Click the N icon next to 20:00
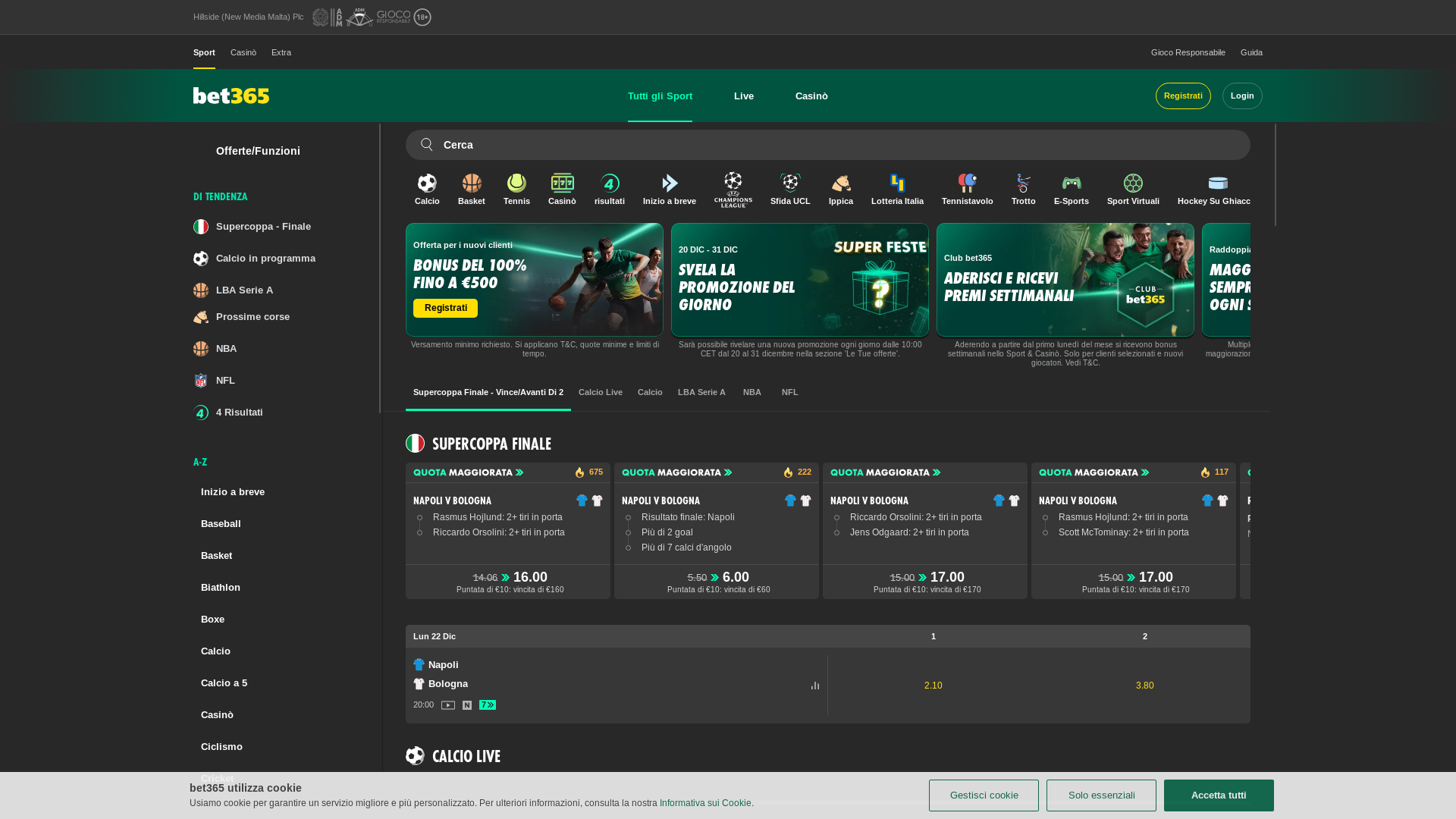This screenshot has height=819, width=1456. 467,705
